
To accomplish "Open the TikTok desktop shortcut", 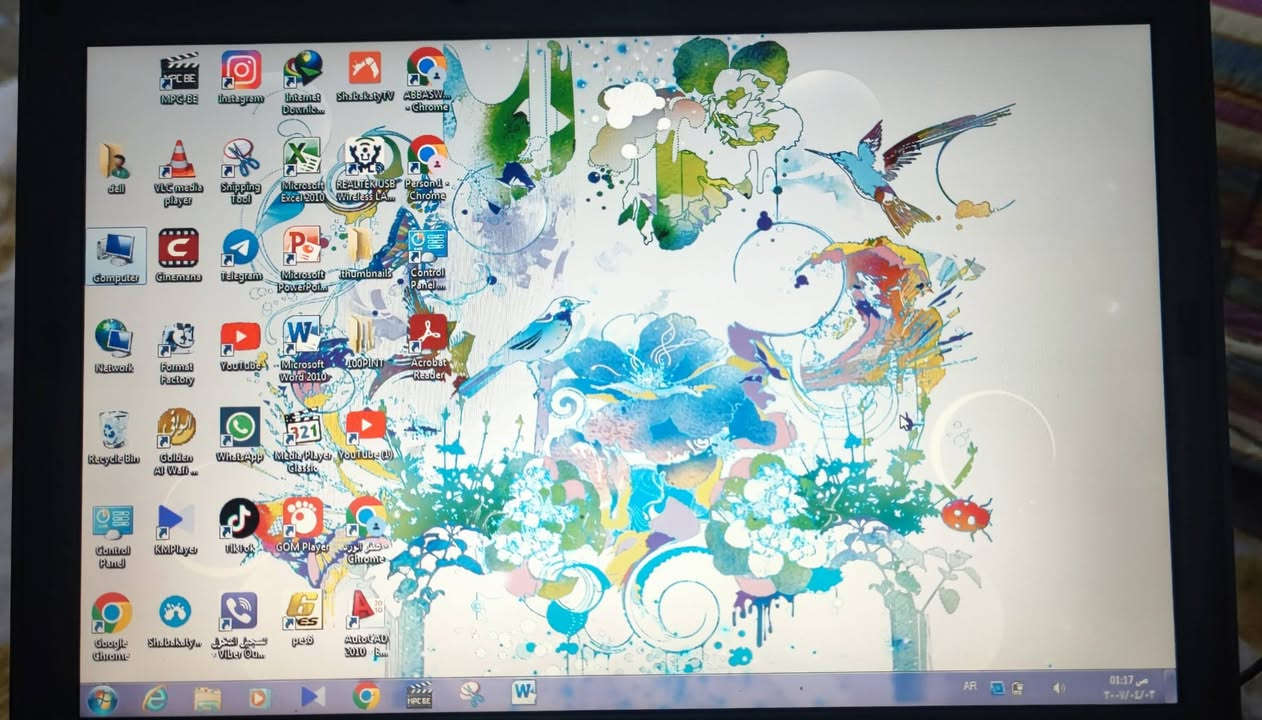I will [x=239, y=526].
